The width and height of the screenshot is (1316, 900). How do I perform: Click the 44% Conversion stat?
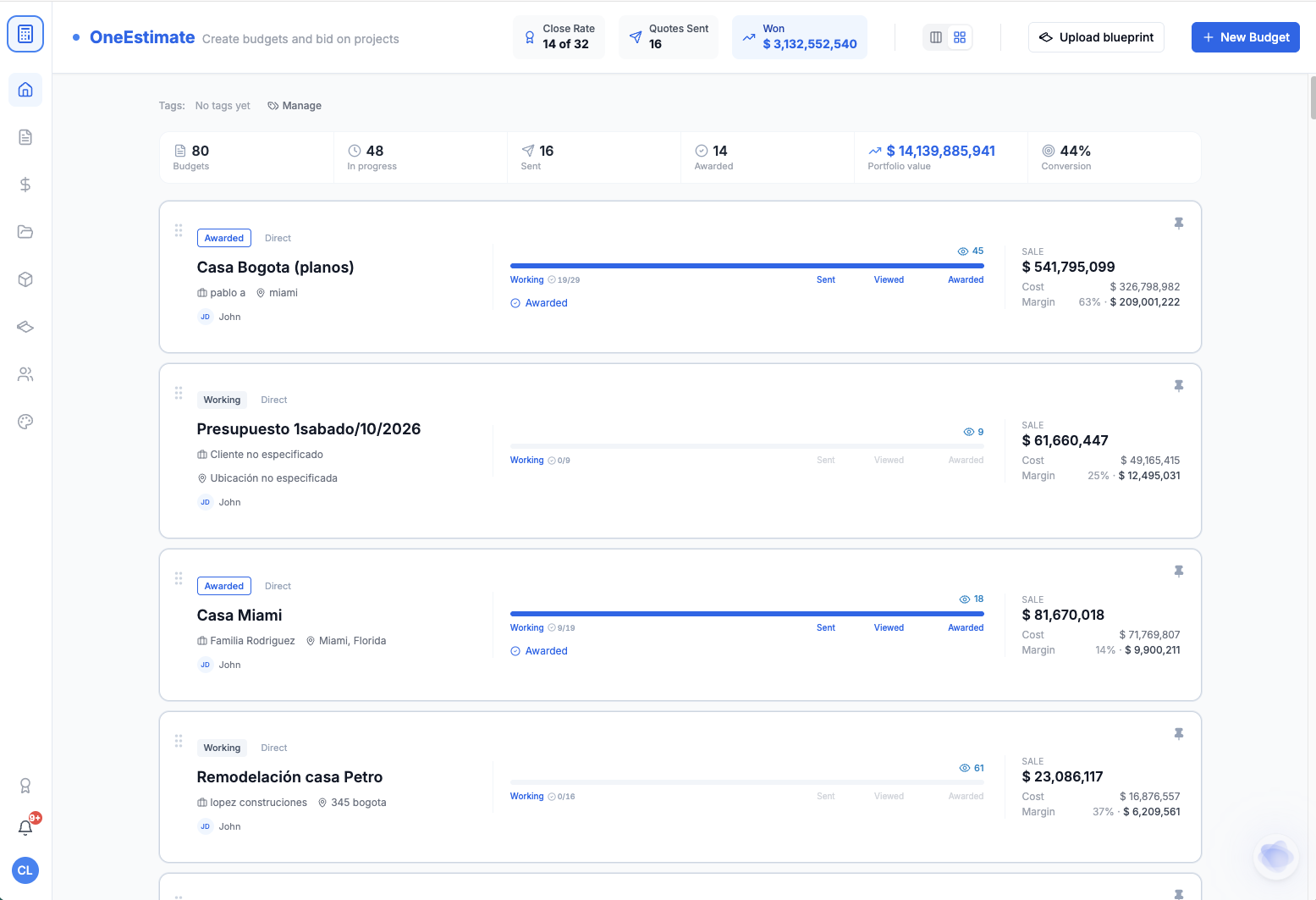coord(1115,157)
